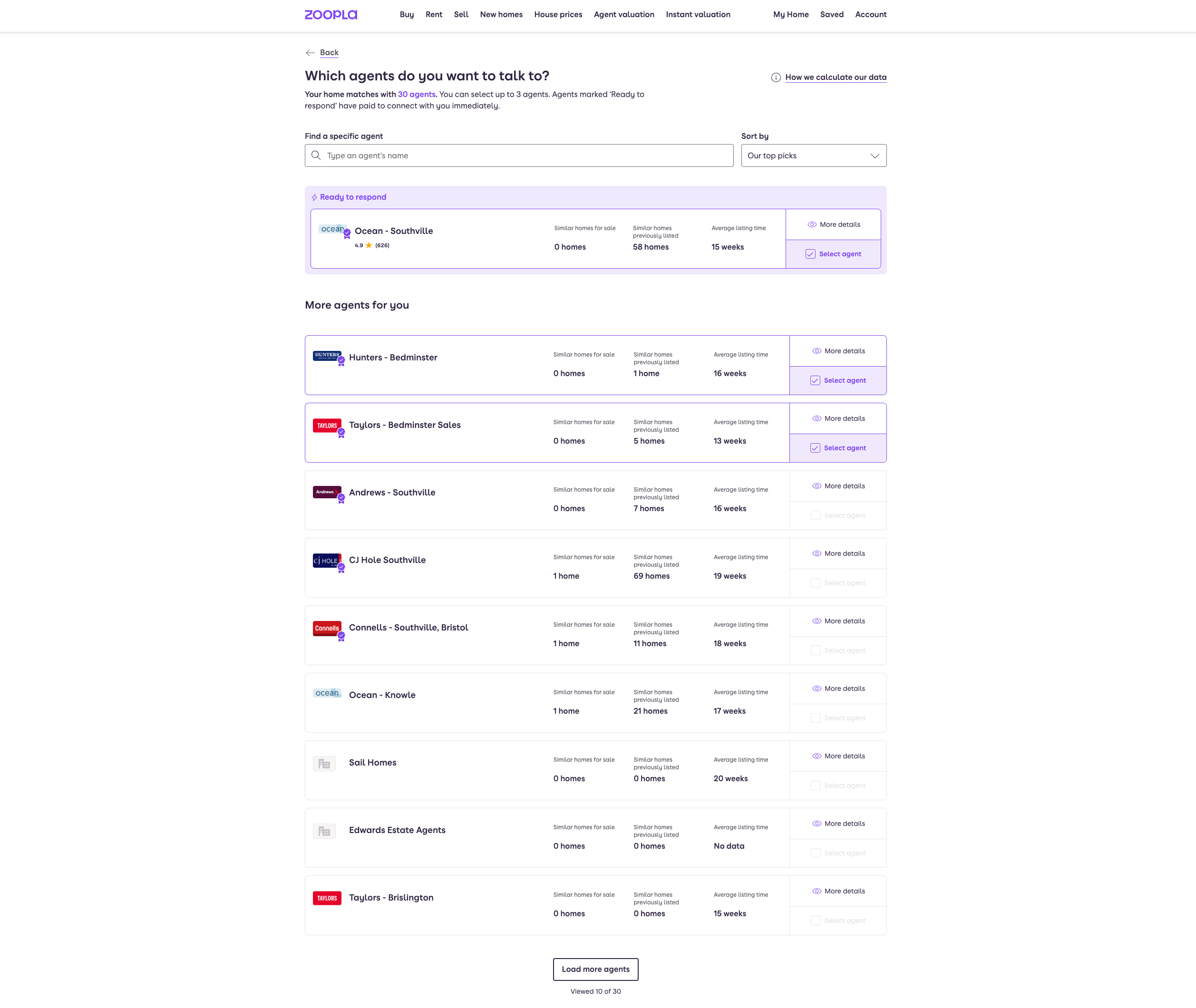Image resolution: width=1196 pixels, height=1008 pixels.
Task: Uncheck Select agent for Taylors - Bedminster Sales
Action: pyautogui.click(x=815, y=448)
